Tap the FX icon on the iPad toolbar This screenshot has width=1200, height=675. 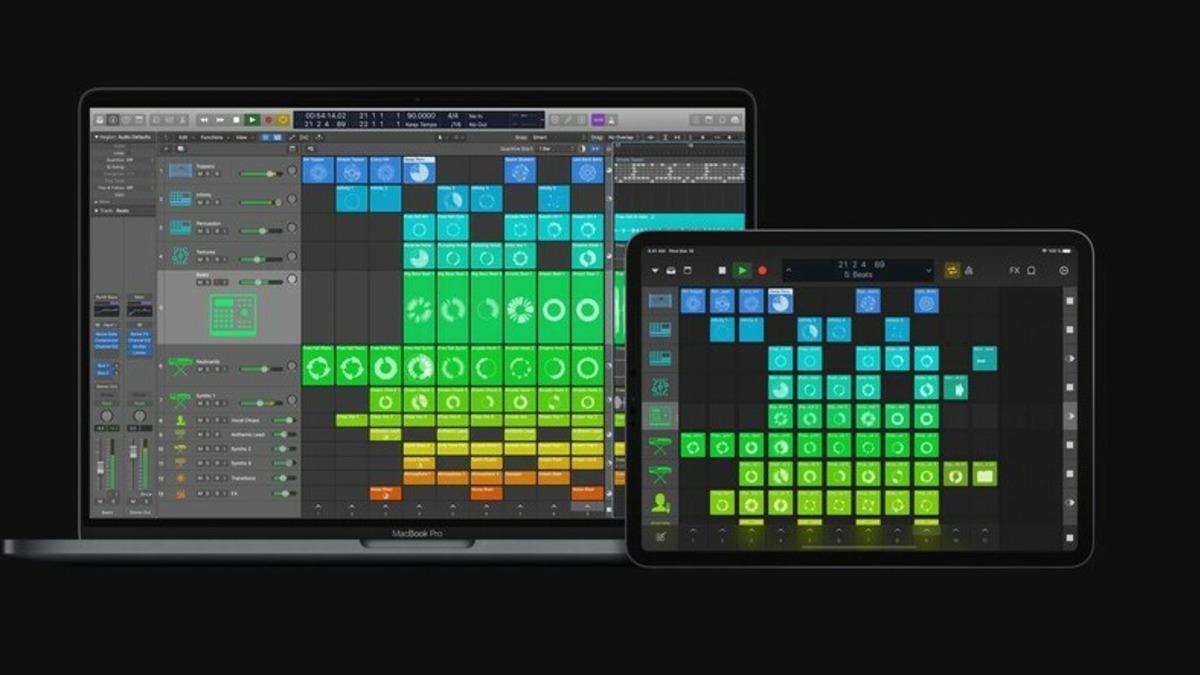[1012, 270]
